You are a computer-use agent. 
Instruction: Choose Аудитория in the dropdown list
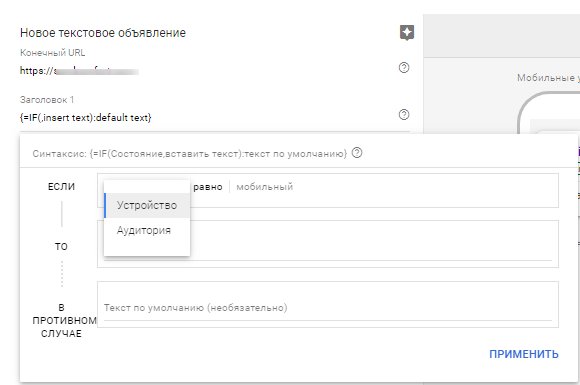(x=147, y=230)
